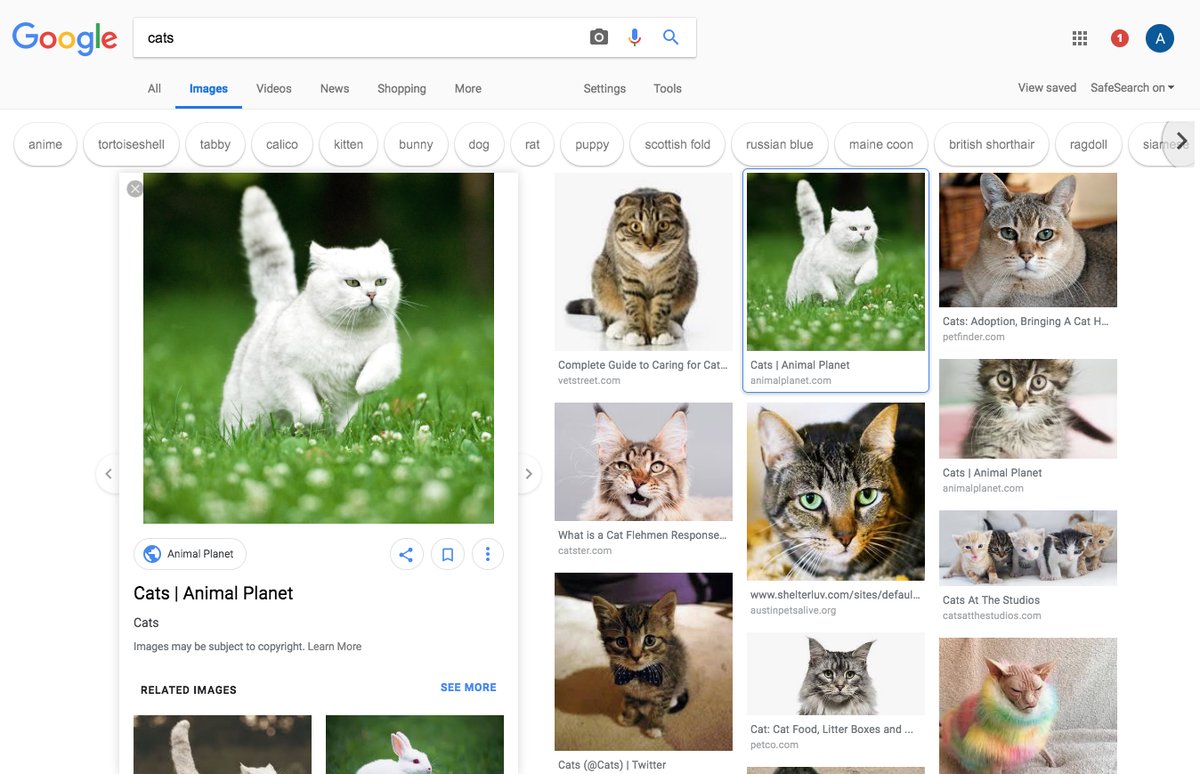
Task: Share the Animal Planet cat image
Action: click(x=407, y=554)
